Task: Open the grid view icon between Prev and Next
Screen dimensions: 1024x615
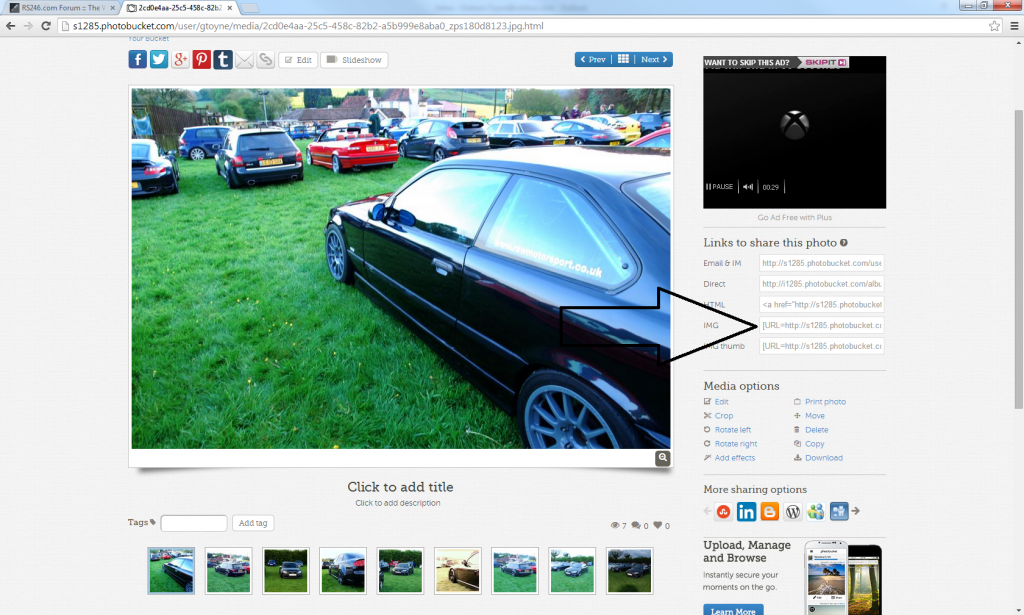Action: click(623, 59)
